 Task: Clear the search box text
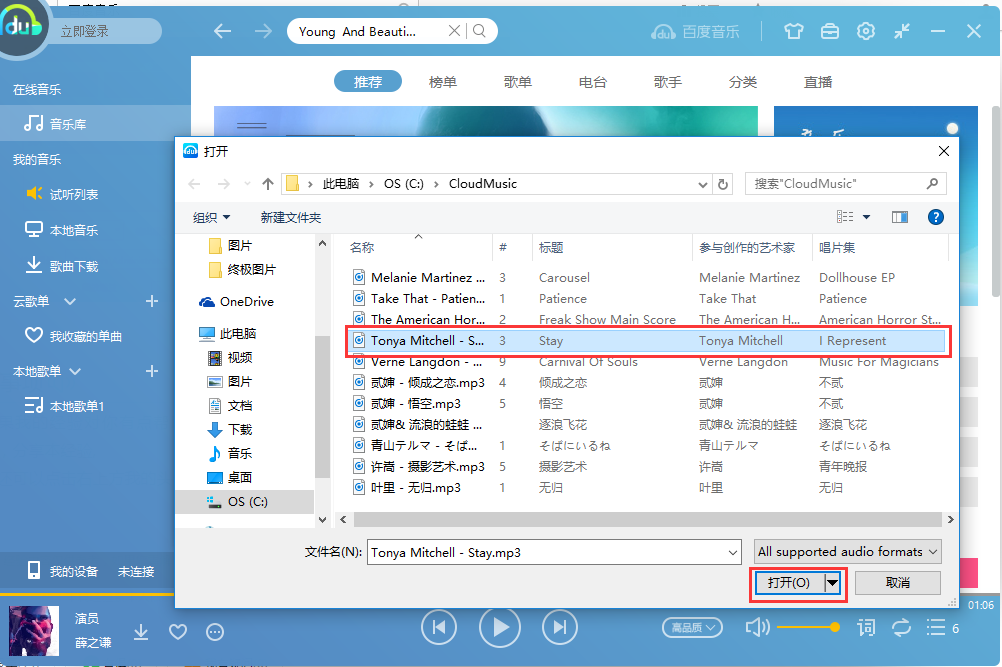coord(454,31)
